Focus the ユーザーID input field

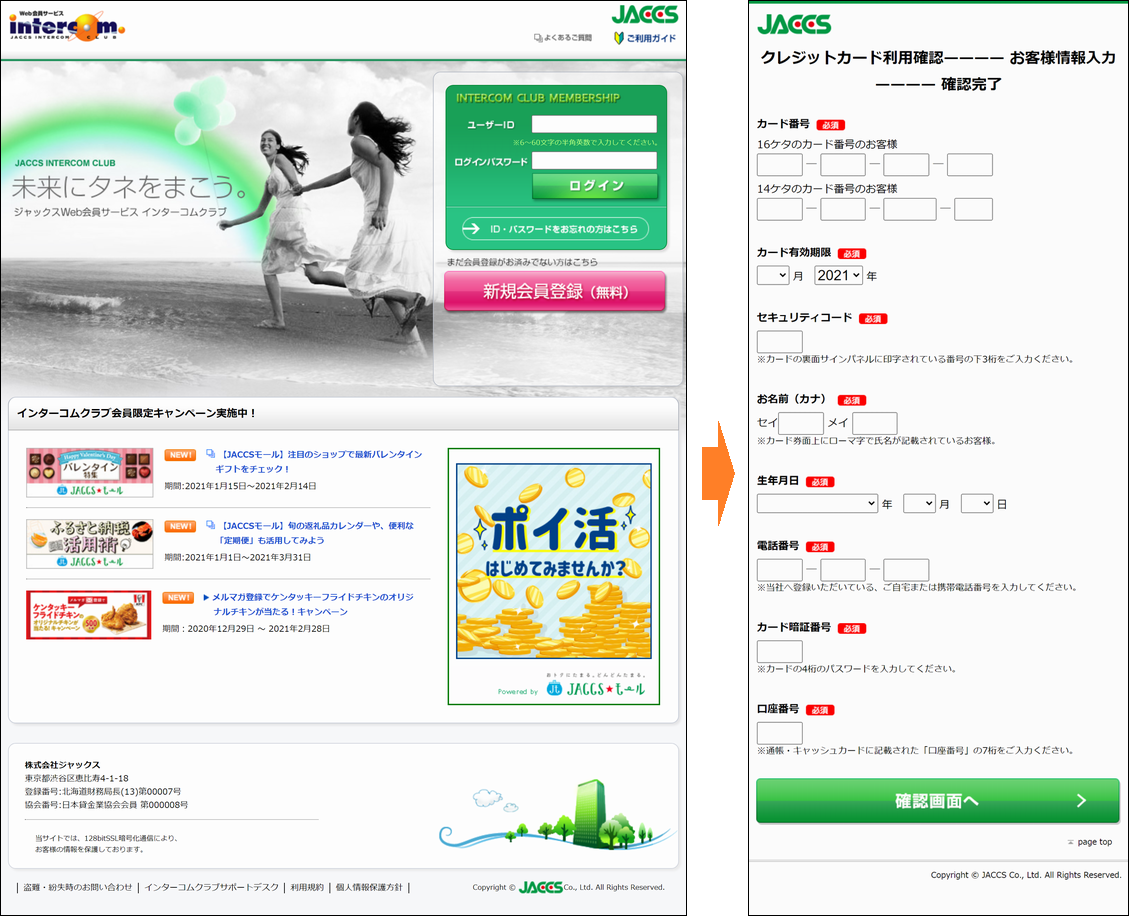594,125
